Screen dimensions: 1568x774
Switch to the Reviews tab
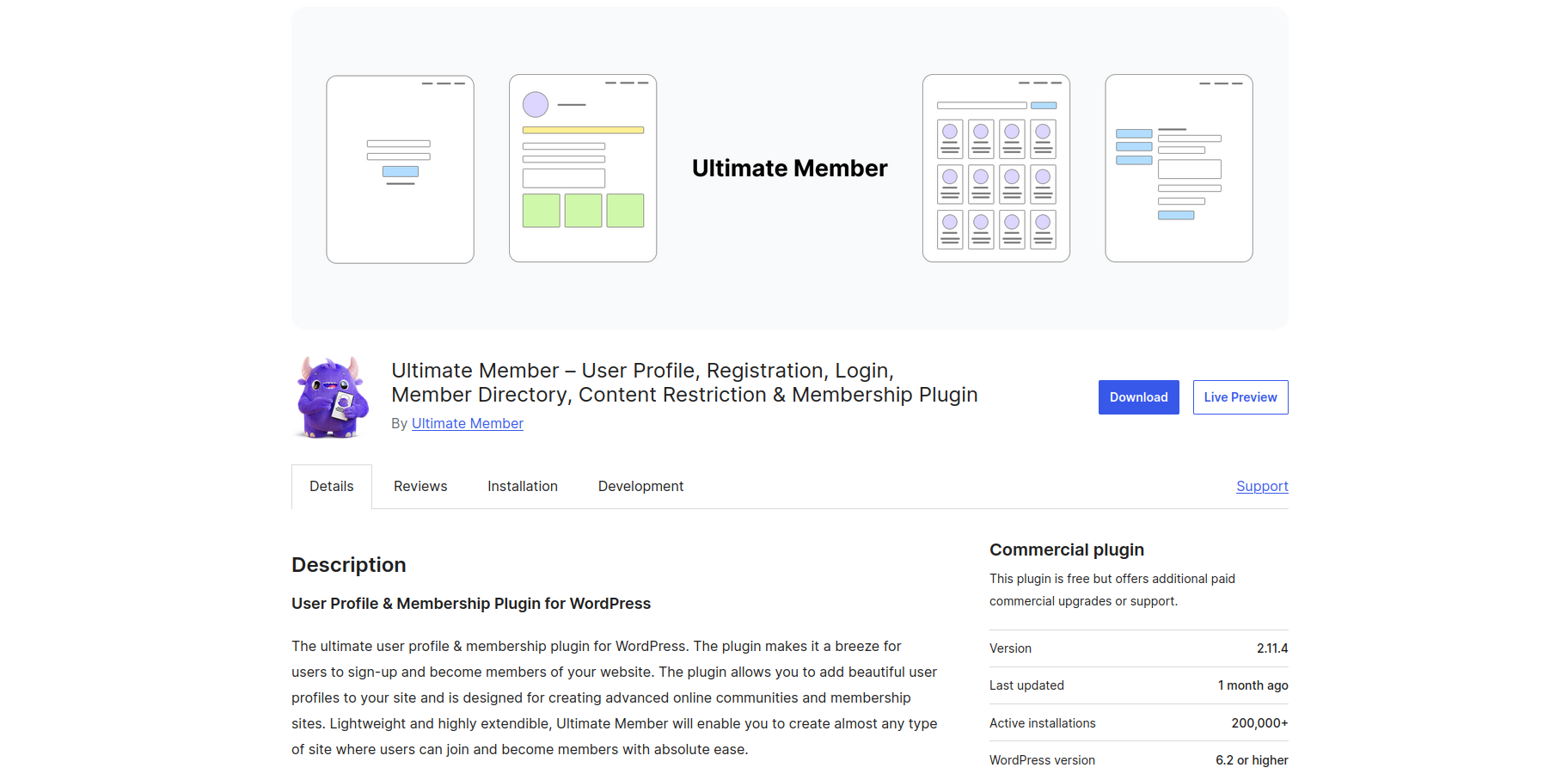(420, 487)
